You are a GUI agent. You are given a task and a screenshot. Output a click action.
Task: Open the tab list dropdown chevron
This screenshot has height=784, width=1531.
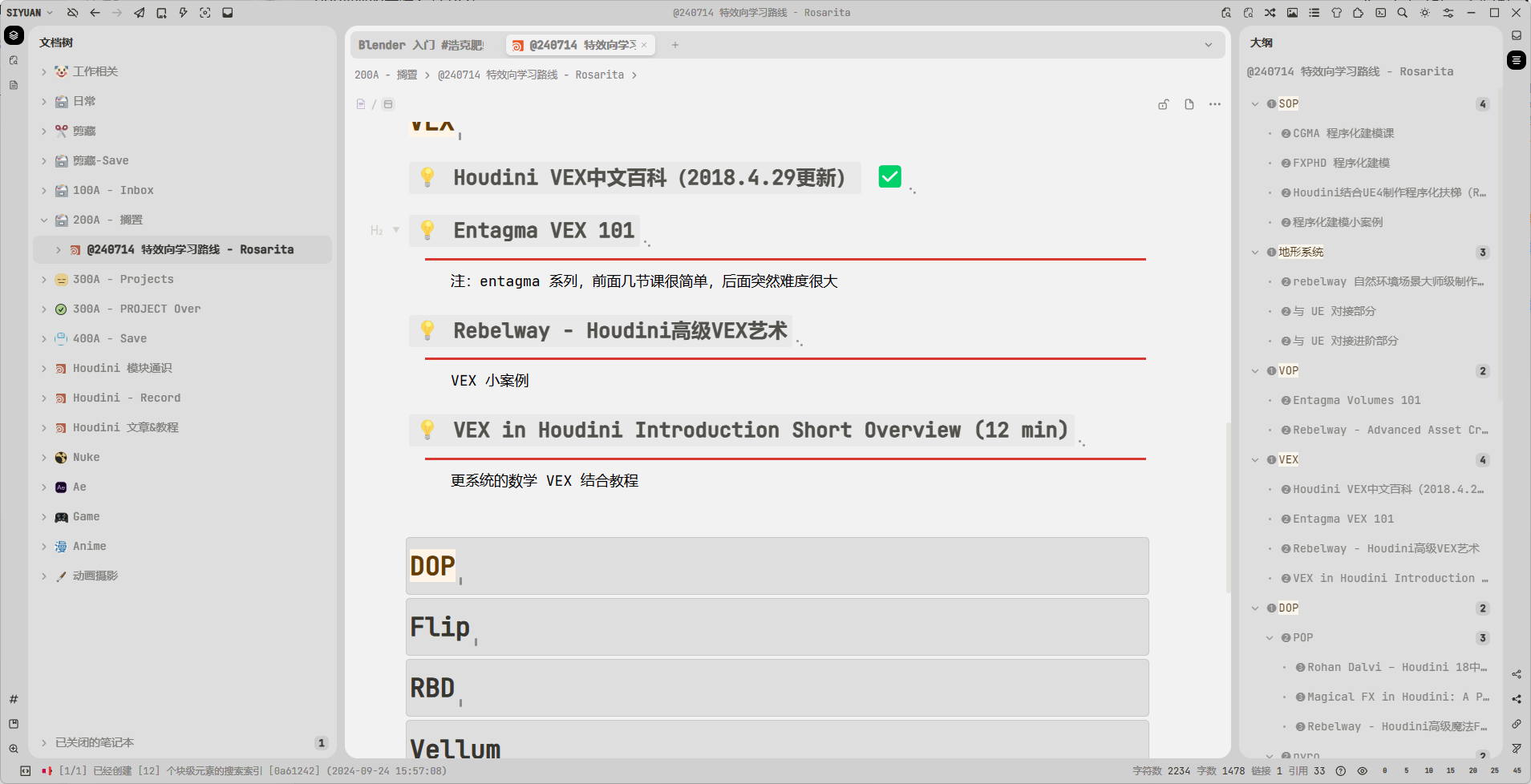pos(1209,45)
